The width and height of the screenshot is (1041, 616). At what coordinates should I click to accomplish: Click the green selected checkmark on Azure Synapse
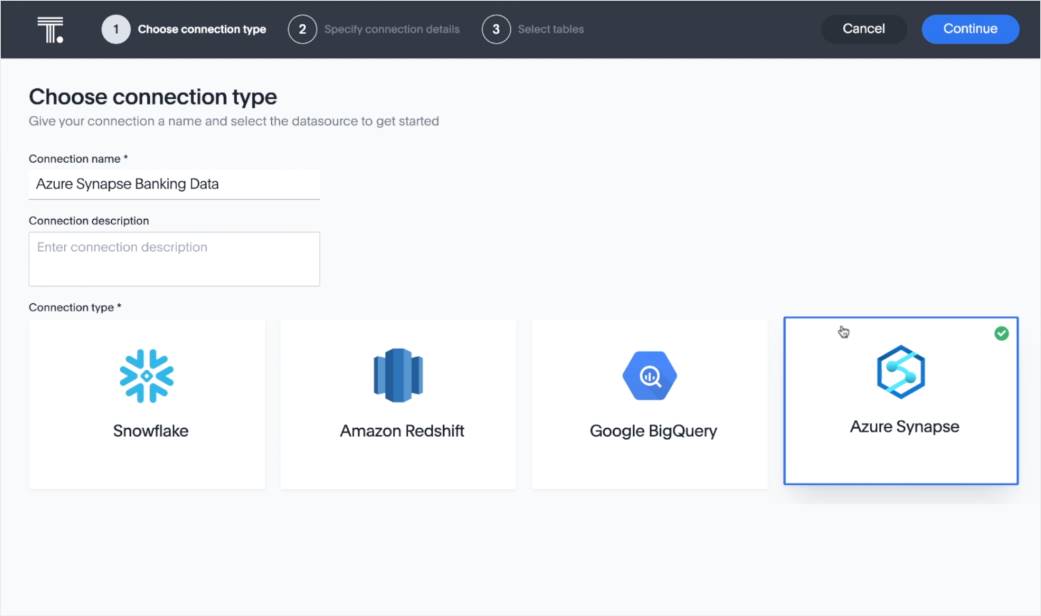[x=1001, y=333]
